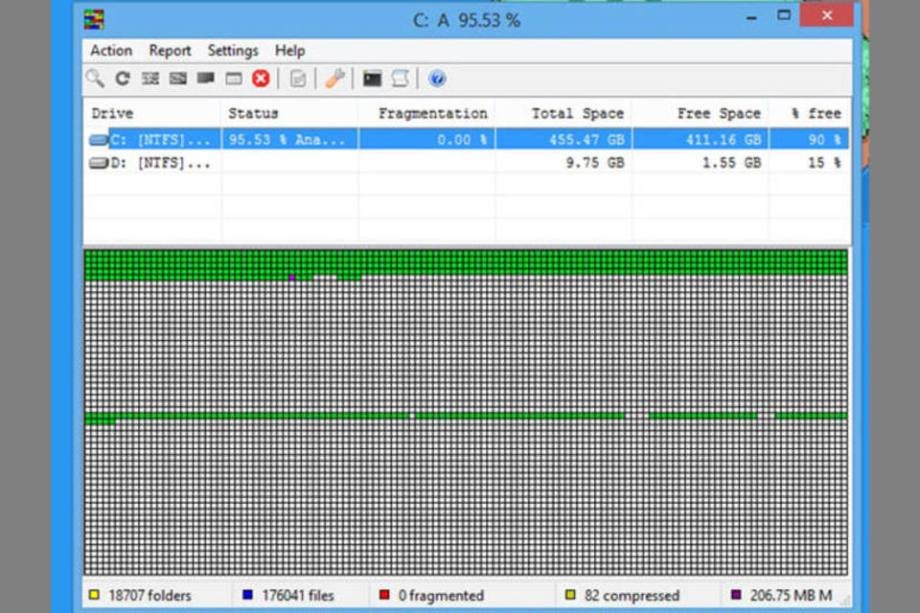The width and height of the screenshot is (920, 613).
Task: Click the Free Space column header
Action: (x=717, y=113)
